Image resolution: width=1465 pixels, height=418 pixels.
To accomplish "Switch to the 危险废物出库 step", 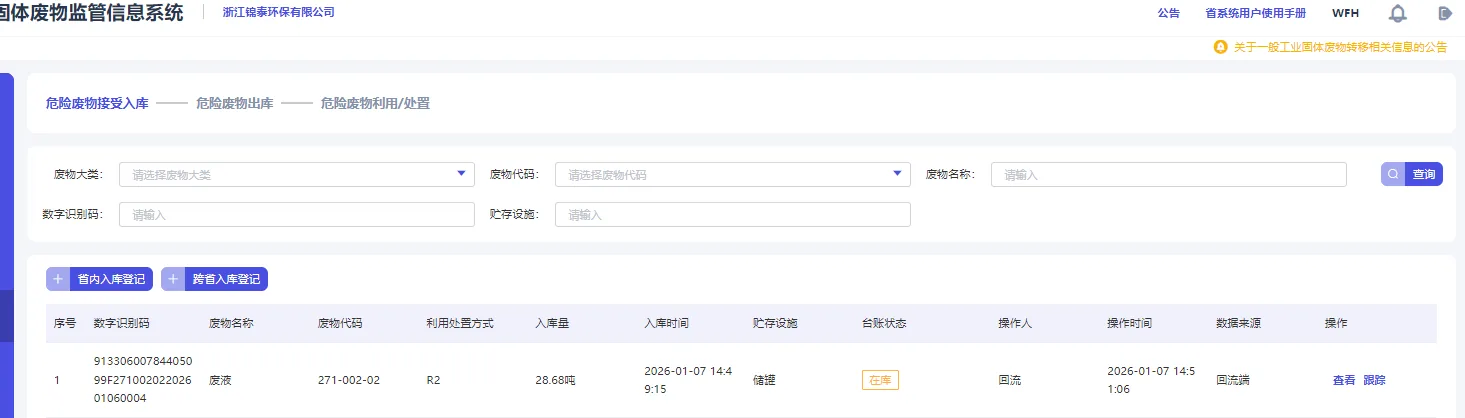I will click(235, 103).
